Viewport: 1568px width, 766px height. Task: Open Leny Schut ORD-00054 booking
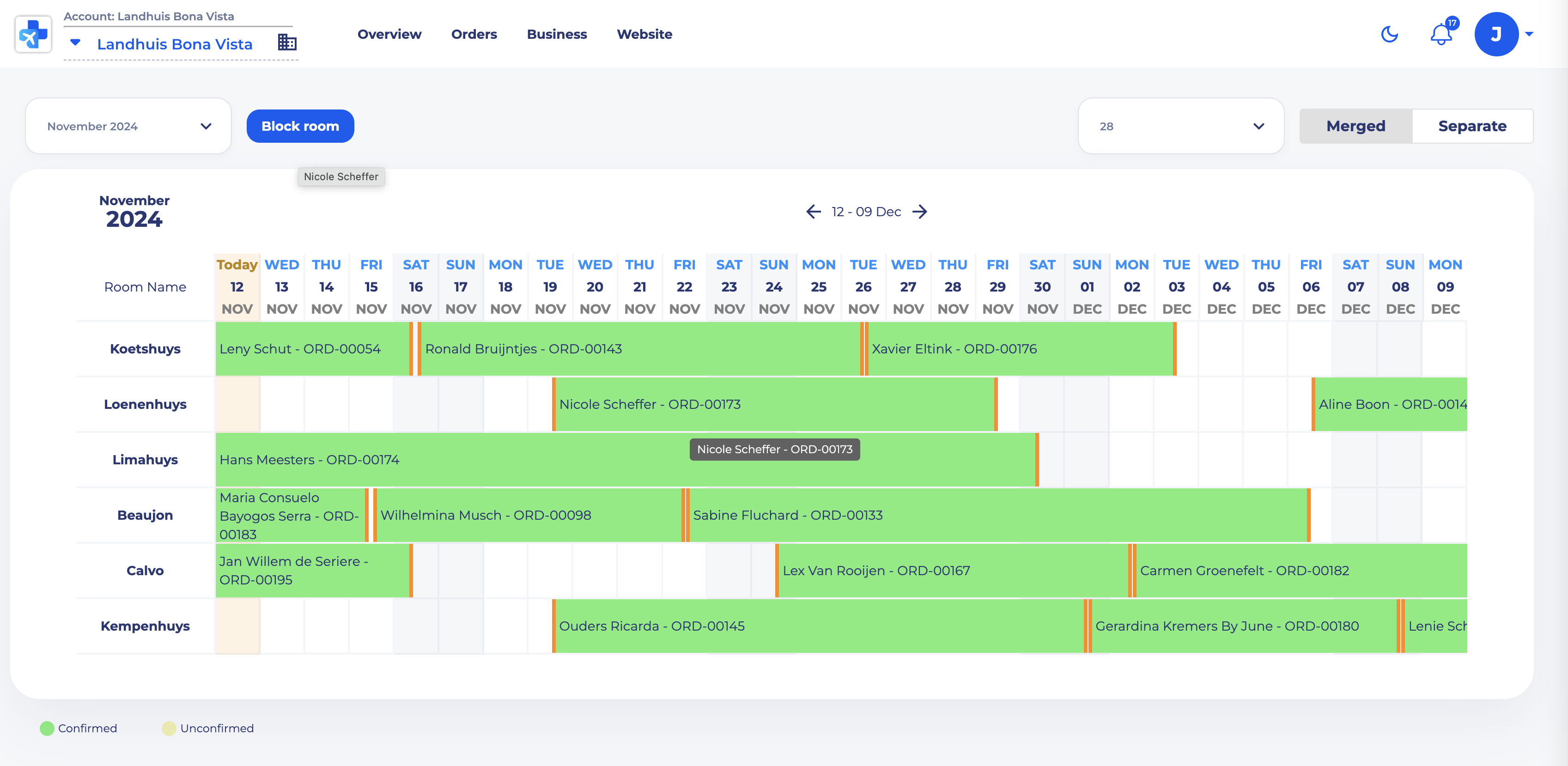[x=314, y=349]
